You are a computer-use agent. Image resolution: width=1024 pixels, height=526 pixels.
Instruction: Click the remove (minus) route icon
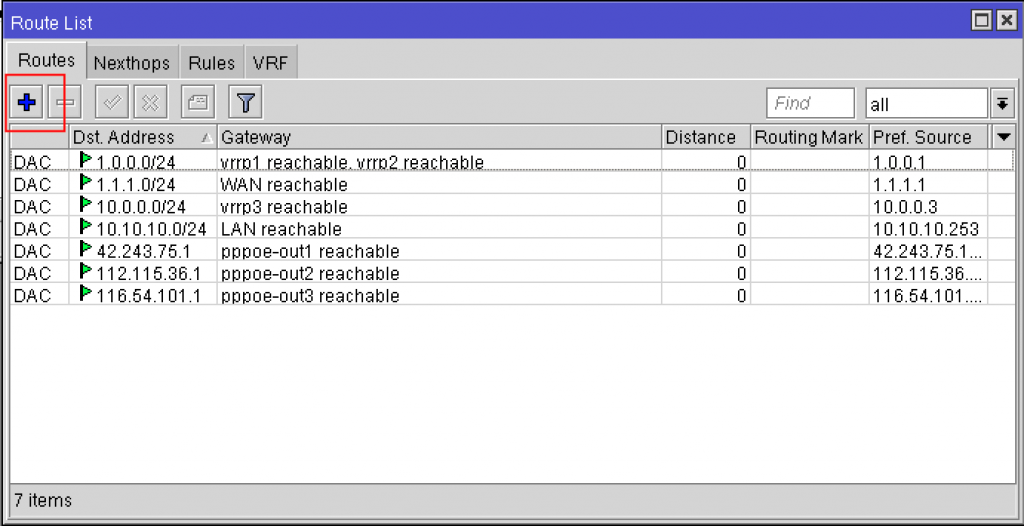click(x=65, y=103)
